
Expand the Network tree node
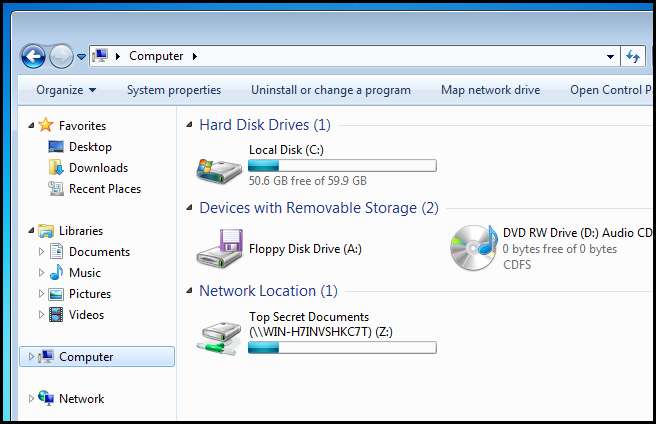coord(31,399)
